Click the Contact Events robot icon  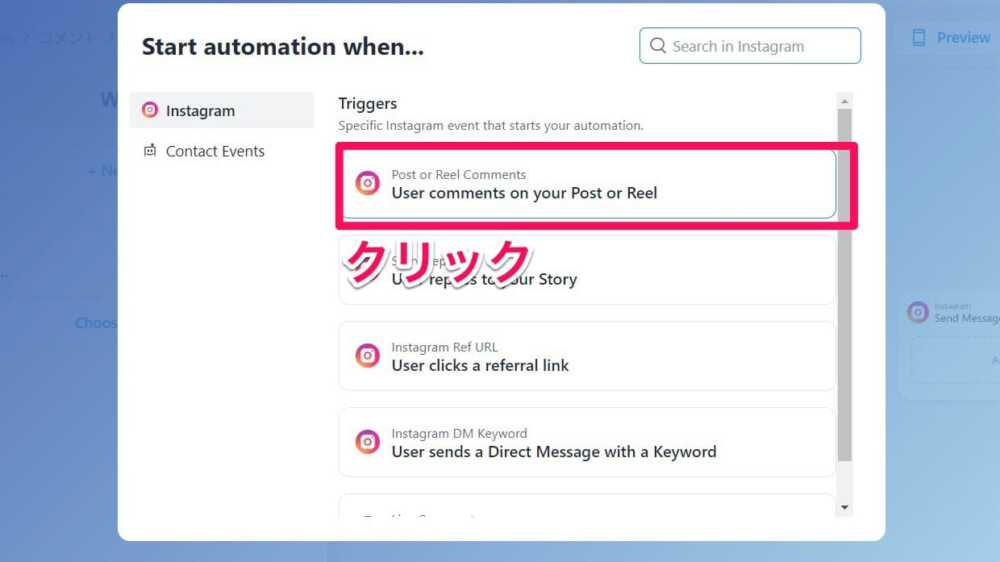coord(150,151)
